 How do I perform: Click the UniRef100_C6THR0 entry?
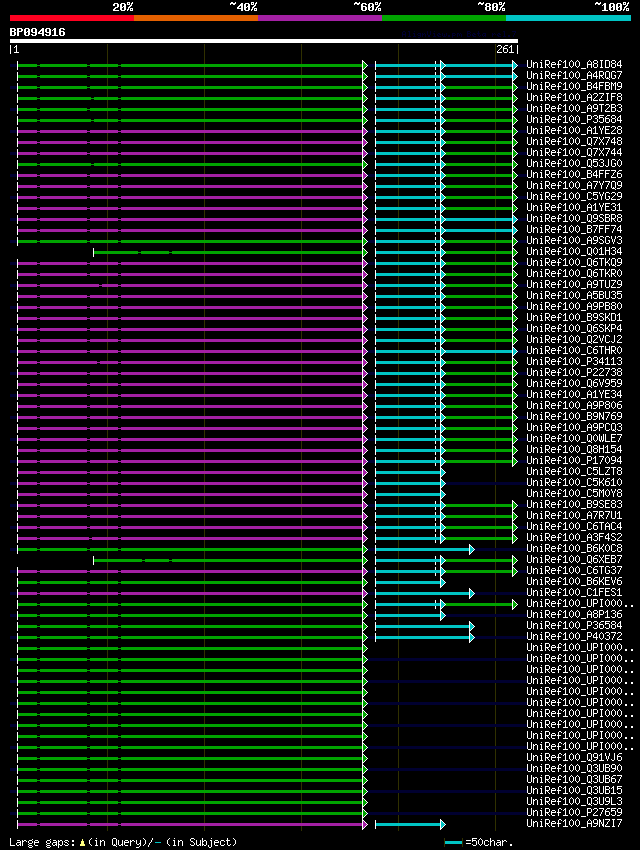pos(574,350)
